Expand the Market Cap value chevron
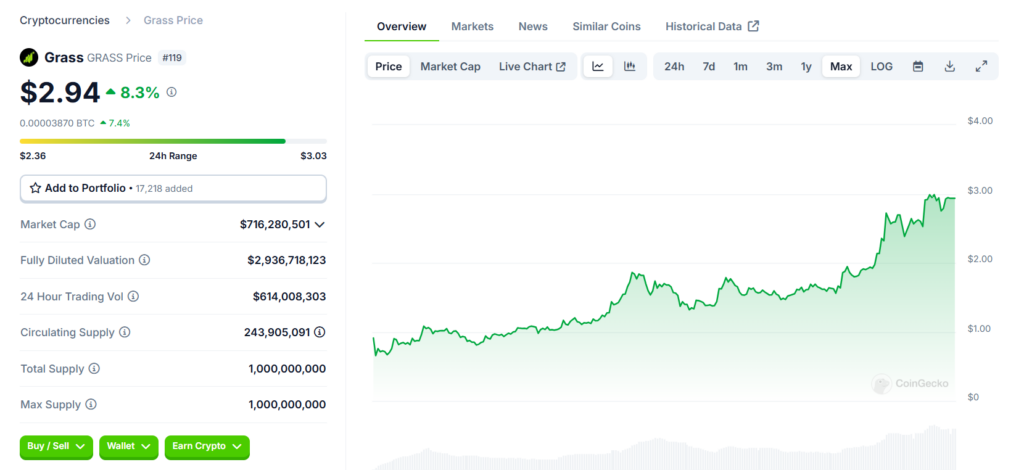The width and height of the screenshot is (1024, 470). pyautogui.click(x=320, y=225)
